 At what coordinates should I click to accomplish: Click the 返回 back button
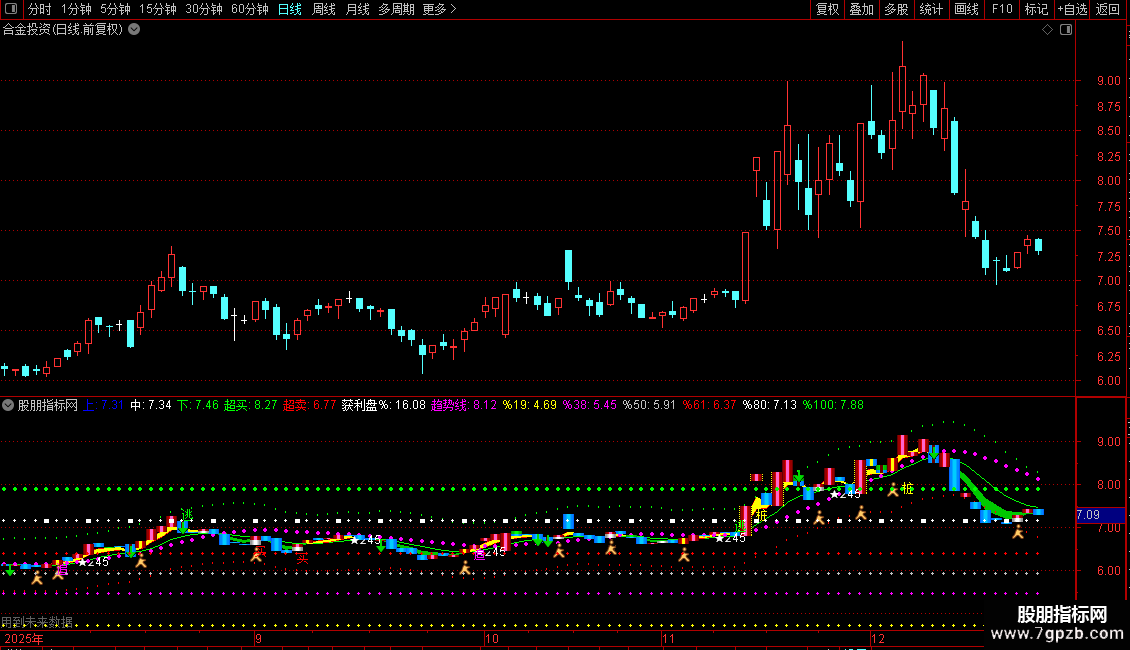(1108, 9)
